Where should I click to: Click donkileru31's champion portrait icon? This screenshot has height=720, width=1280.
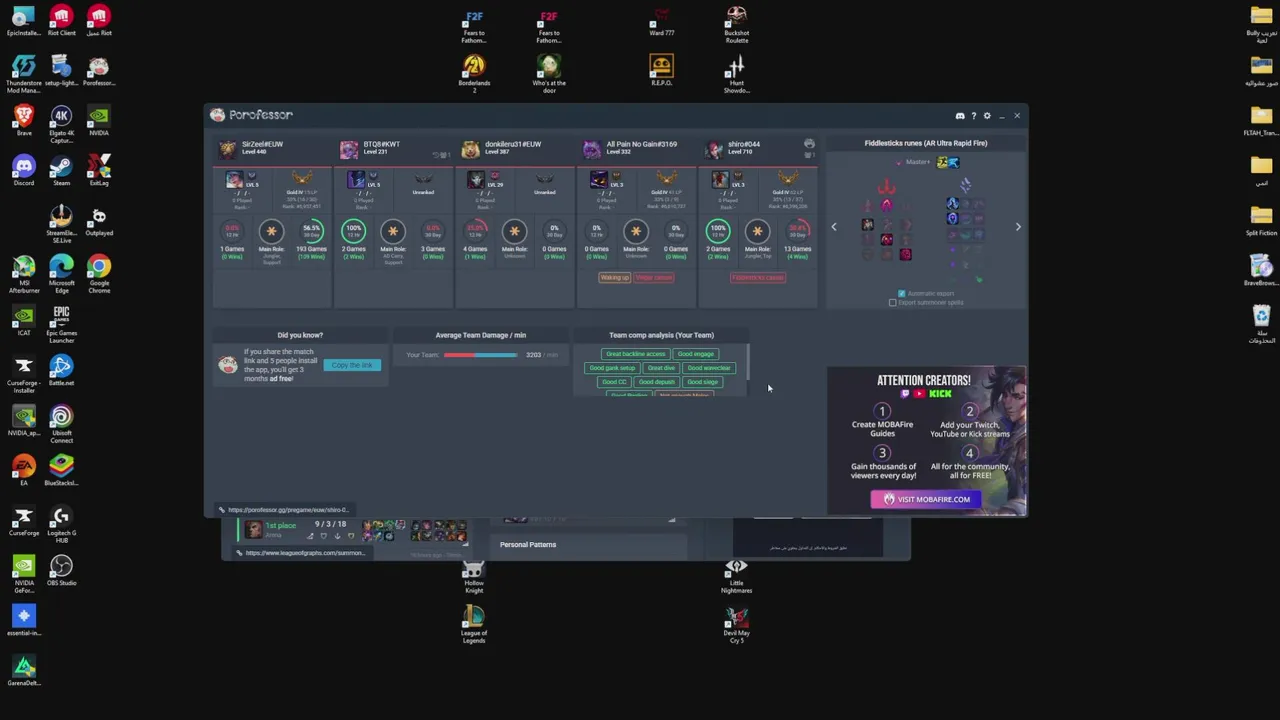pyautogui.click(x=476, y=180)
